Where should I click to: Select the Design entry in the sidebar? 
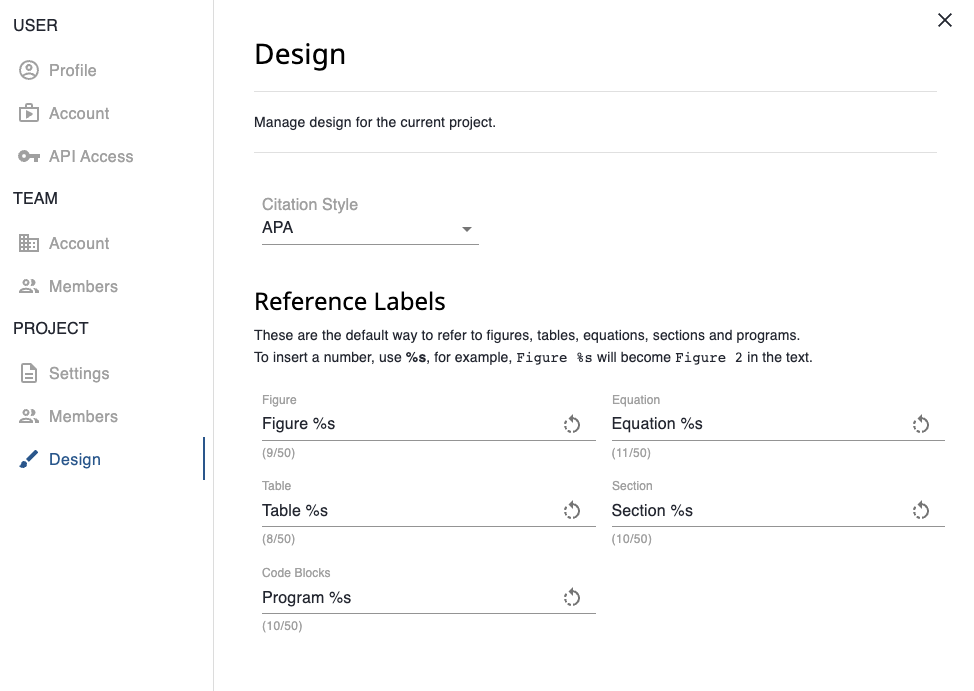pos(75,459)
